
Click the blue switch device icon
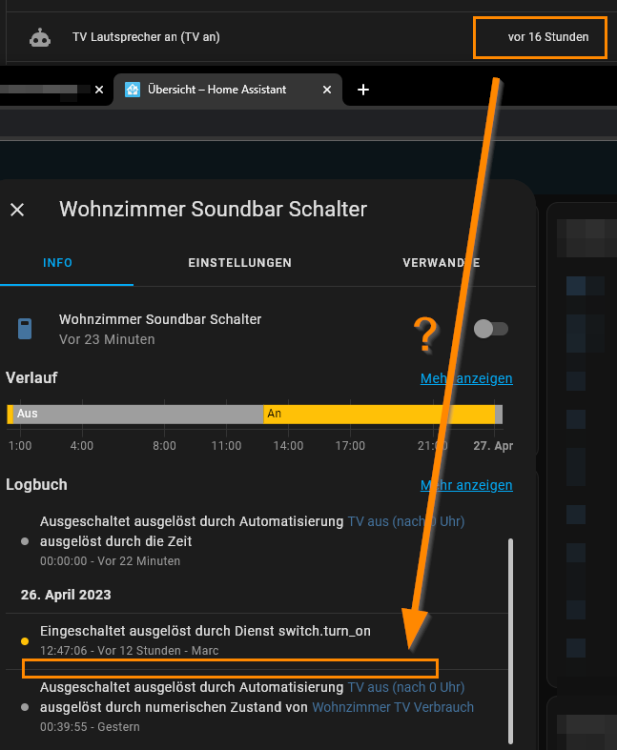(x=25, y=329)
